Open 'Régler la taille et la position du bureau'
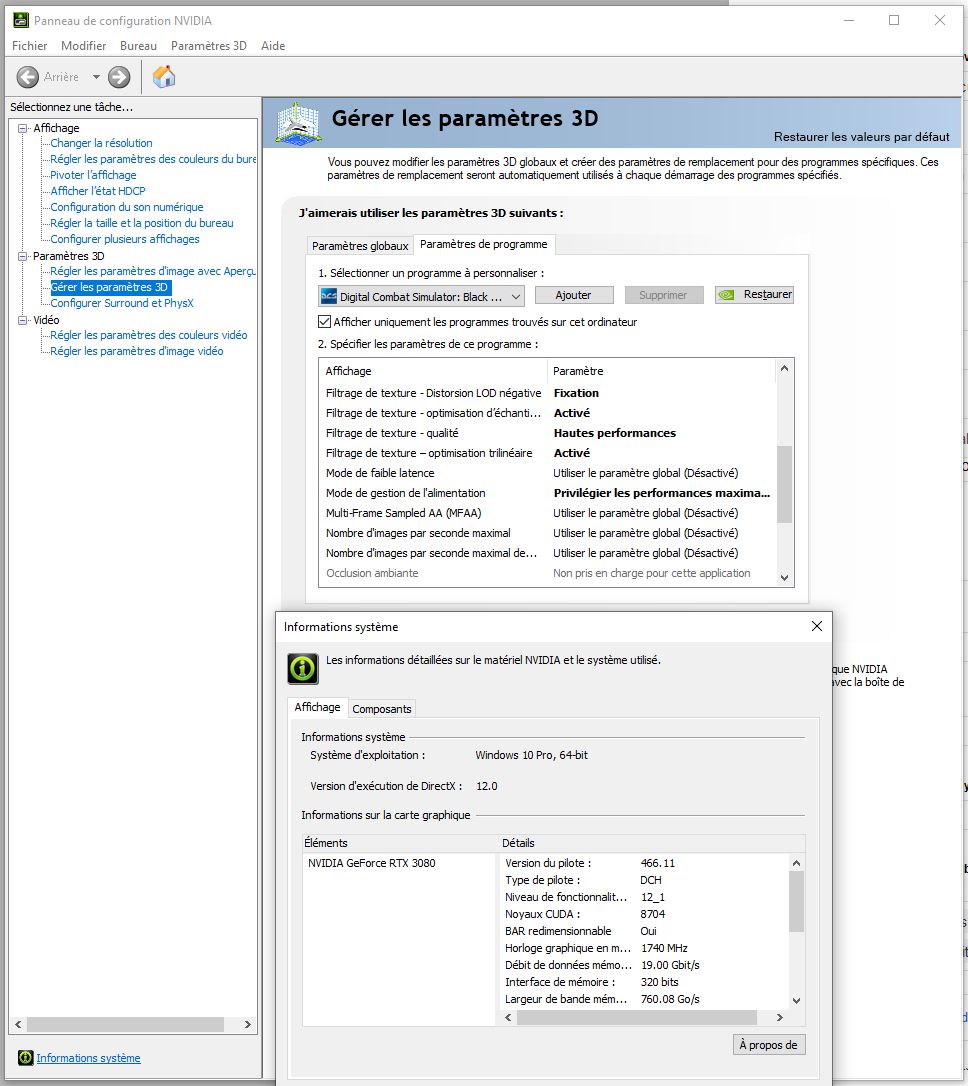This screenshot has height=1086, width=968. click(x=141, y=223)
